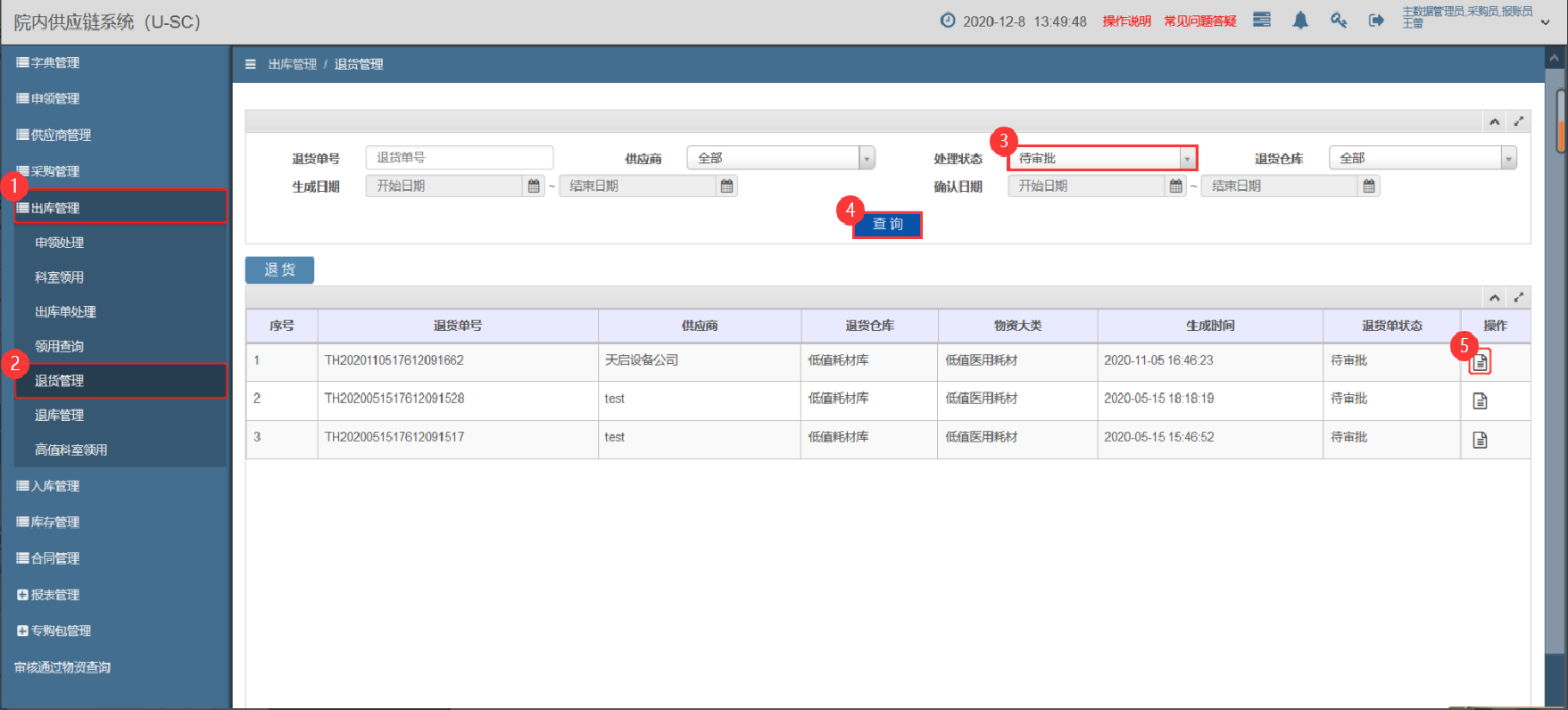This screenshot has width=1568, height=710.
Task: Click 退货单状态 column header
Action: click(1391, 326)
